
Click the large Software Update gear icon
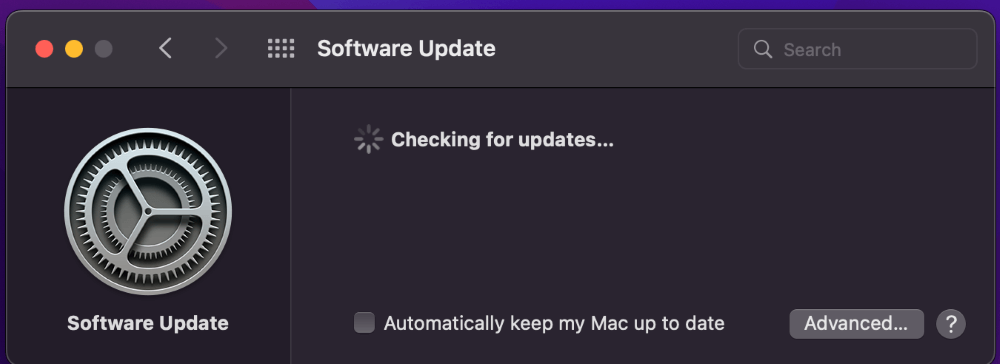coord(148,211)
